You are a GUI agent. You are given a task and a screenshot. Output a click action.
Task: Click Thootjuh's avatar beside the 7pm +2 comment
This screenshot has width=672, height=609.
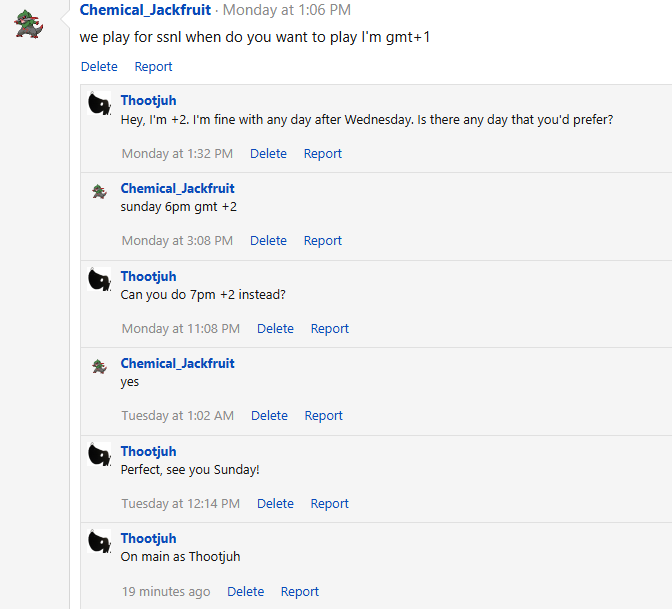(x=99, y=279)
